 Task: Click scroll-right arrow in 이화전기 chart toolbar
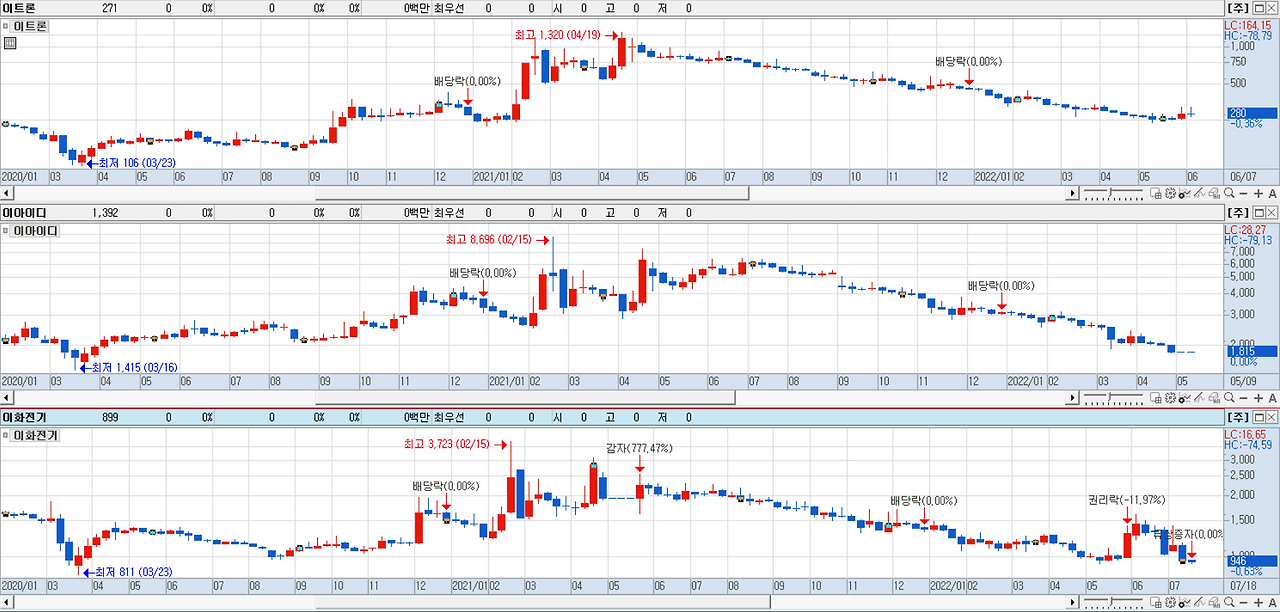[x=1072, y=603]
